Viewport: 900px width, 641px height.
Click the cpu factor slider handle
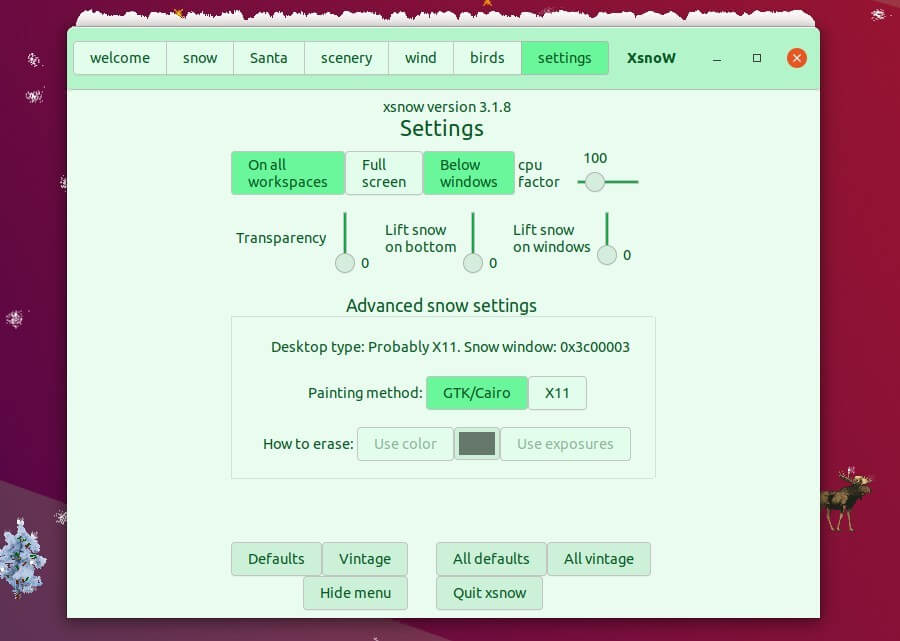coord(595,182)
